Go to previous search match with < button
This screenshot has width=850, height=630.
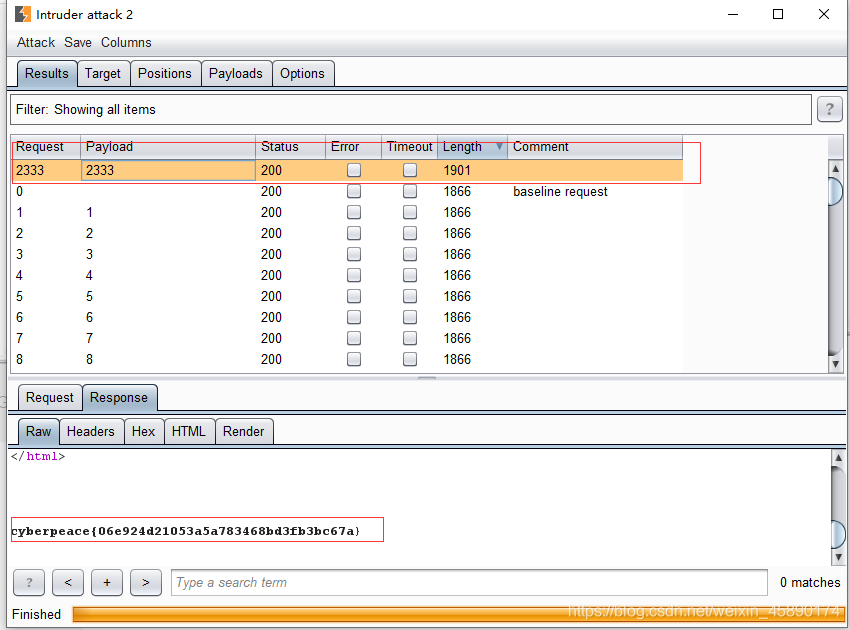point(68,583)
